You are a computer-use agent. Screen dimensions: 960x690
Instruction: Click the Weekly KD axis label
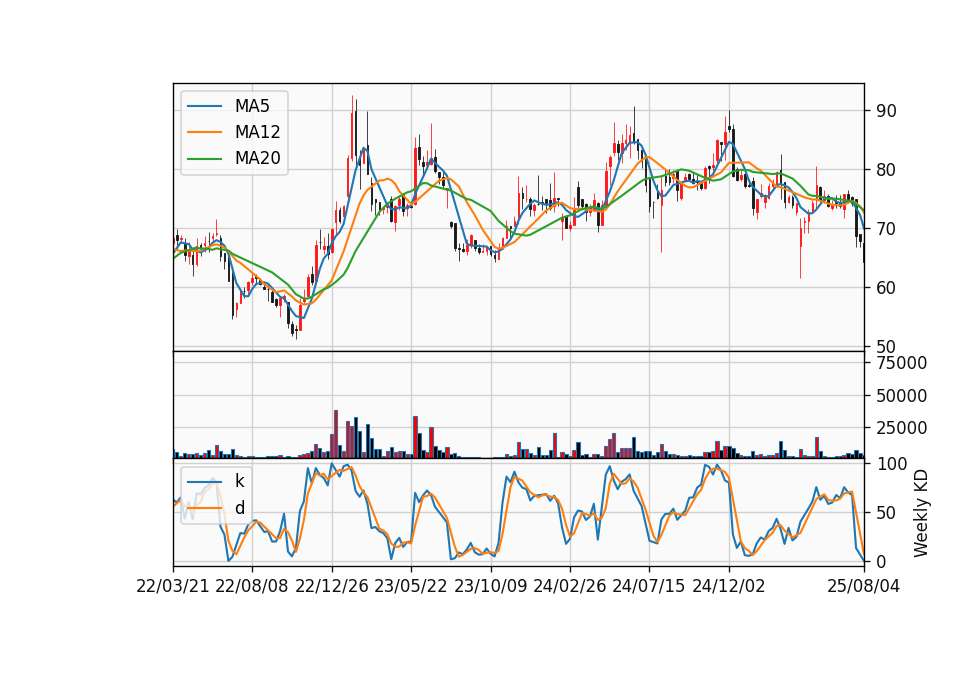pos(921,513)
